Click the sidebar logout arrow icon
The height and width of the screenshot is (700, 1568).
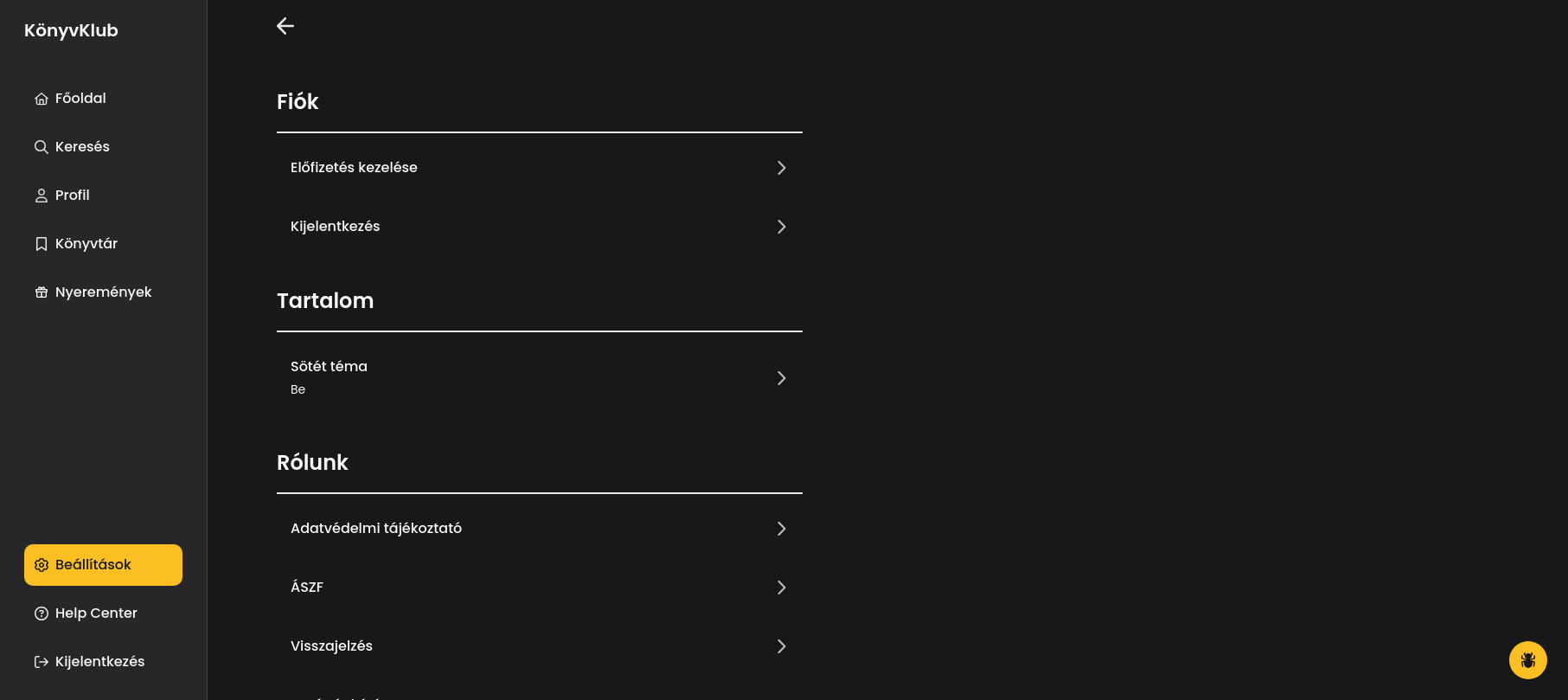[x=41, y=662]
